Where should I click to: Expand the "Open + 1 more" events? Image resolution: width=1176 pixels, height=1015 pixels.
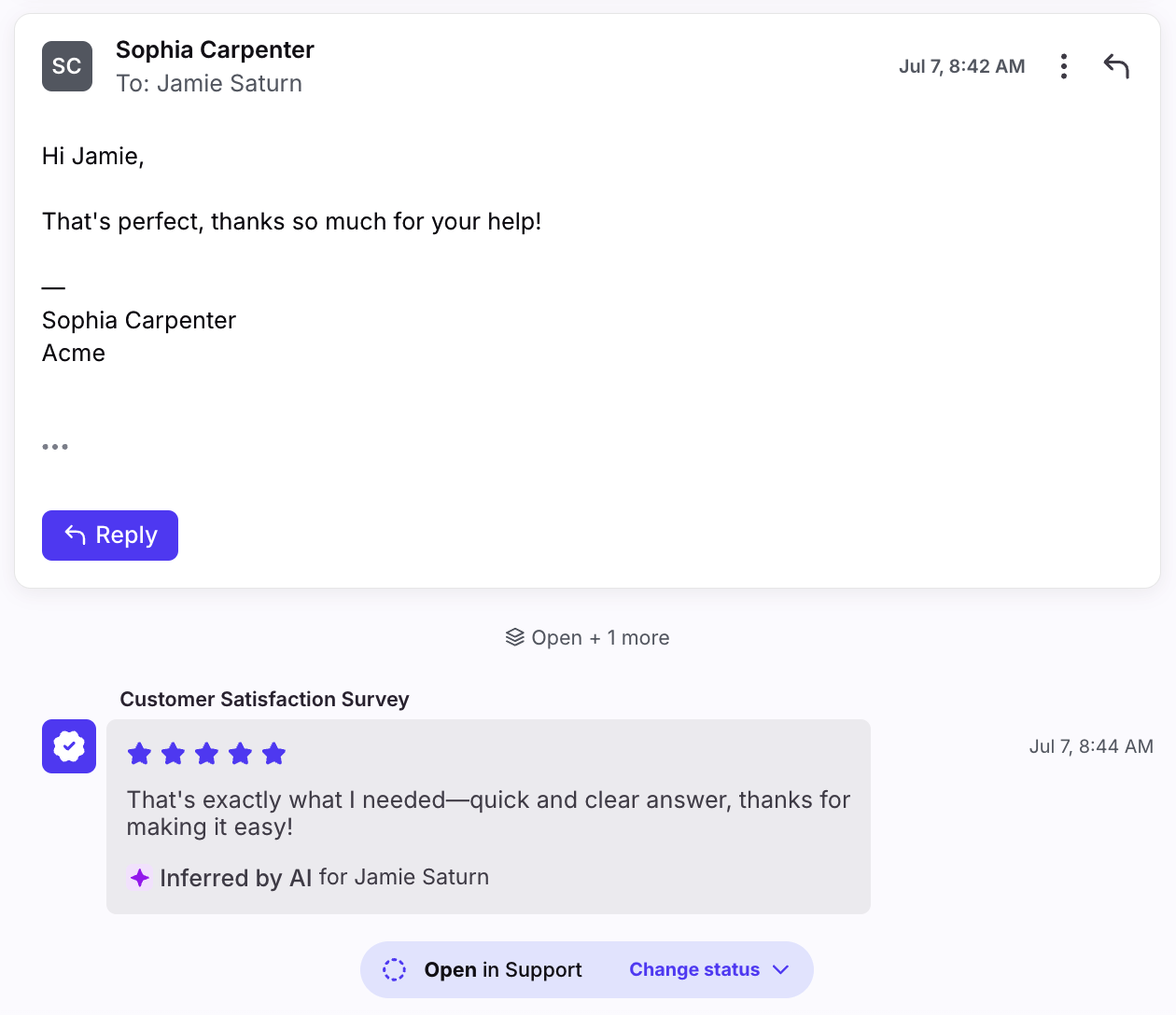(x=588, y=638)
